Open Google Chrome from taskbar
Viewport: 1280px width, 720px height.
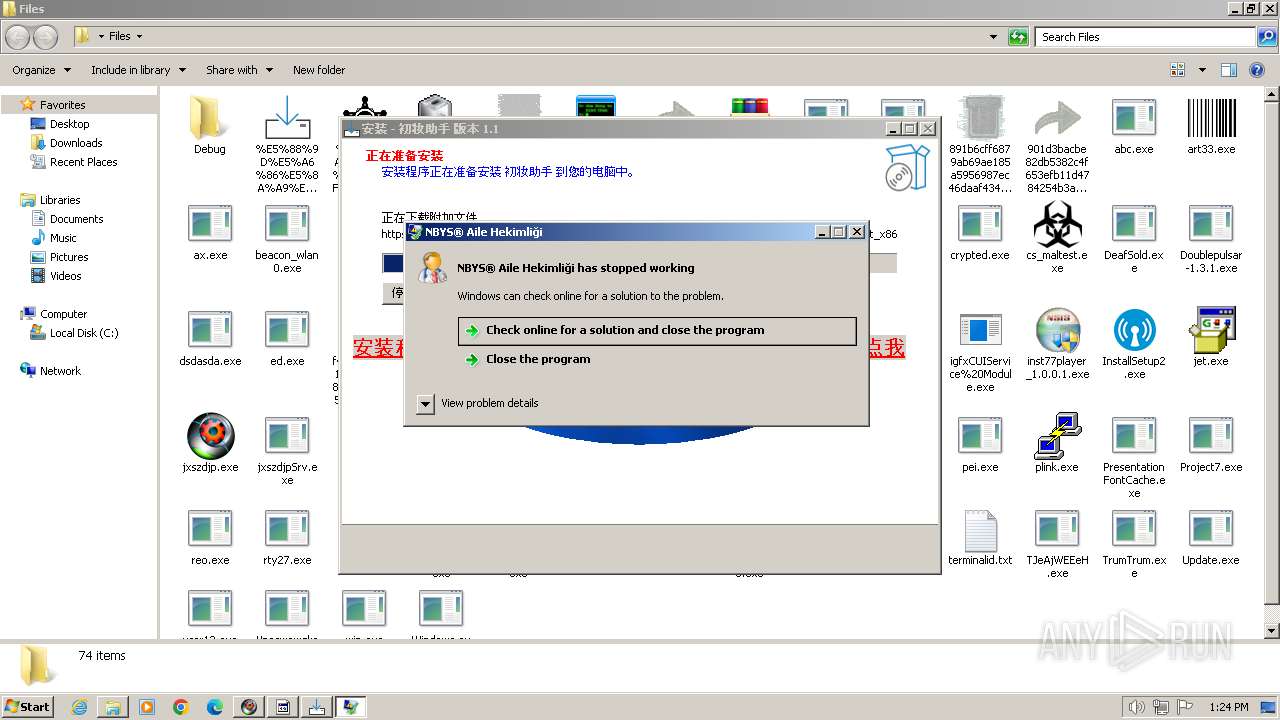pos(181,707)
